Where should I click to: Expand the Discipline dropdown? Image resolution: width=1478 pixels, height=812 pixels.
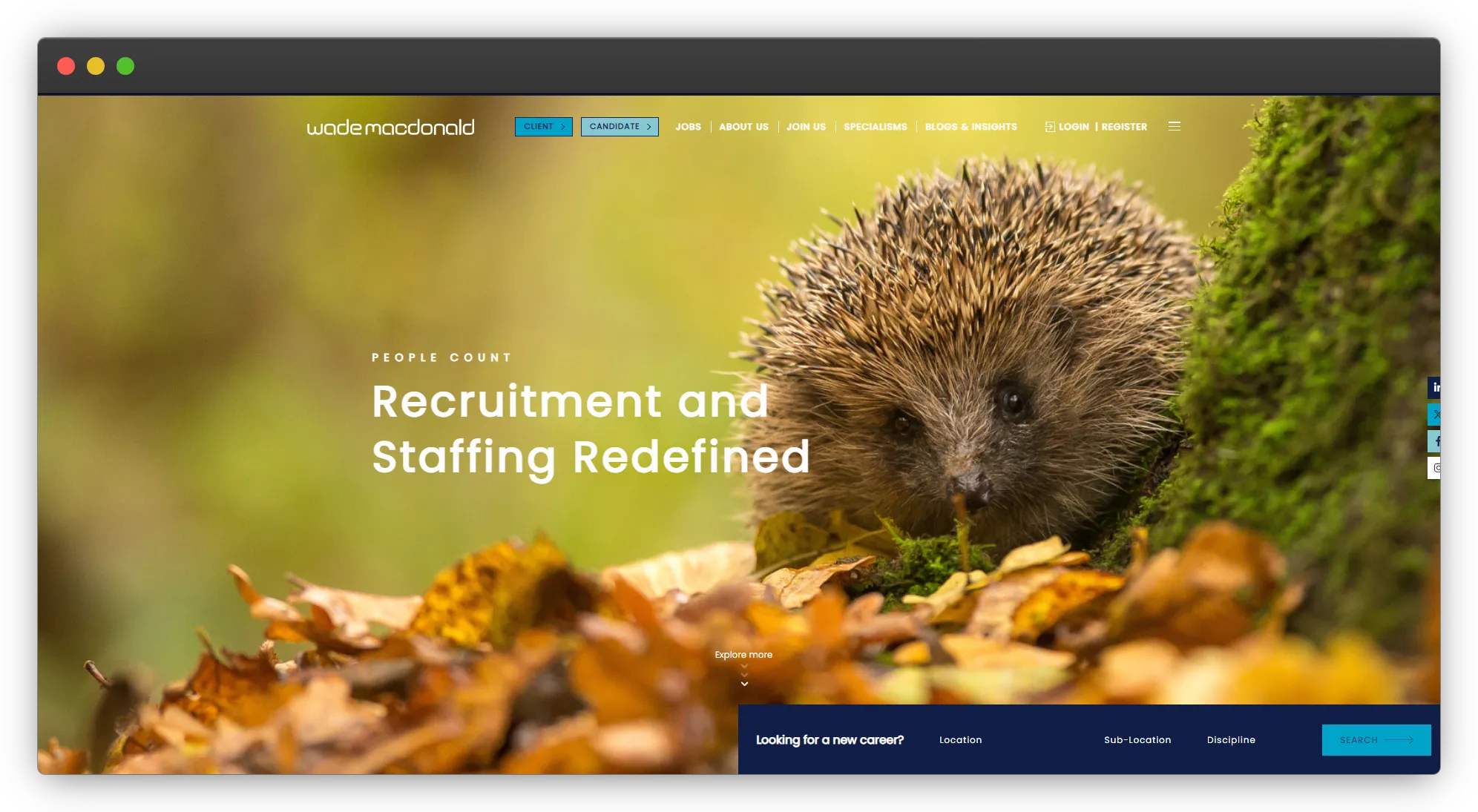tap(1230, 740)
